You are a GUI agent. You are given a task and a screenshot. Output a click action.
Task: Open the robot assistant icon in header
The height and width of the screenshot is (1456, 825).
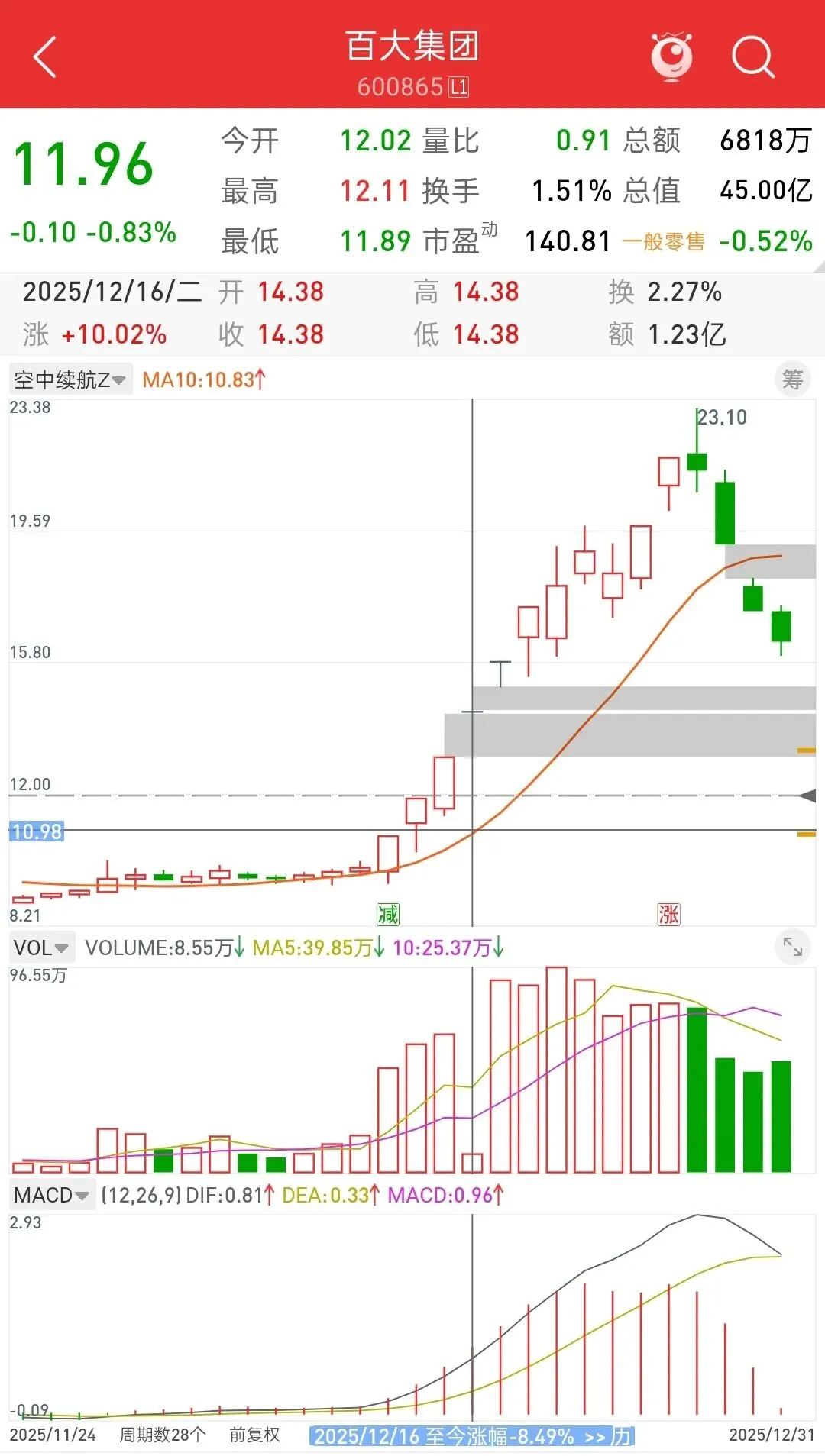click(671, 56)
